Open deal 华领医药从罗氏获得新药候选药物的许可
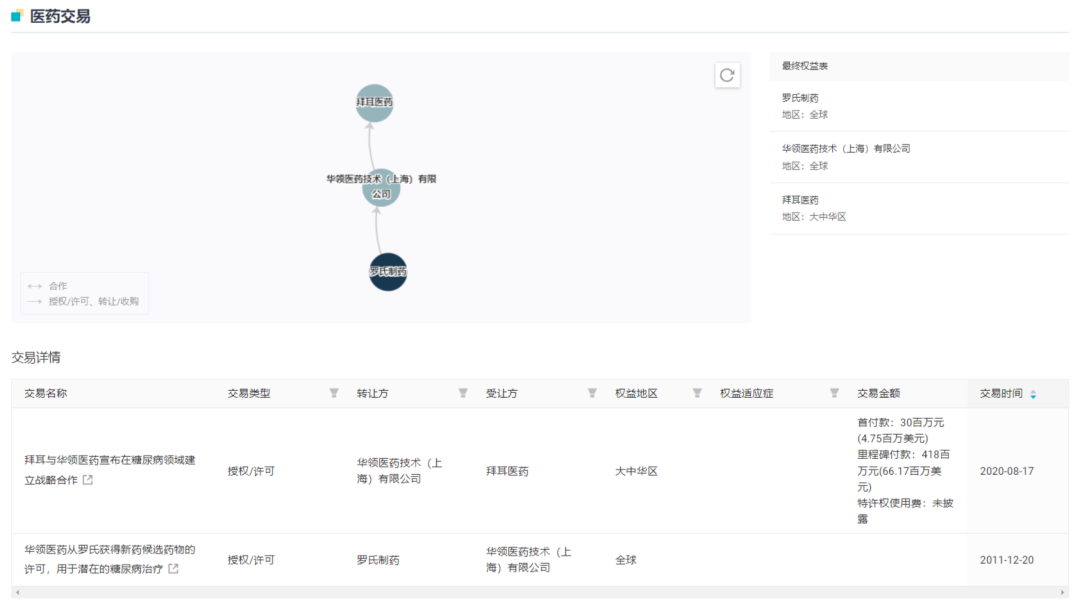 pos(110,559)
